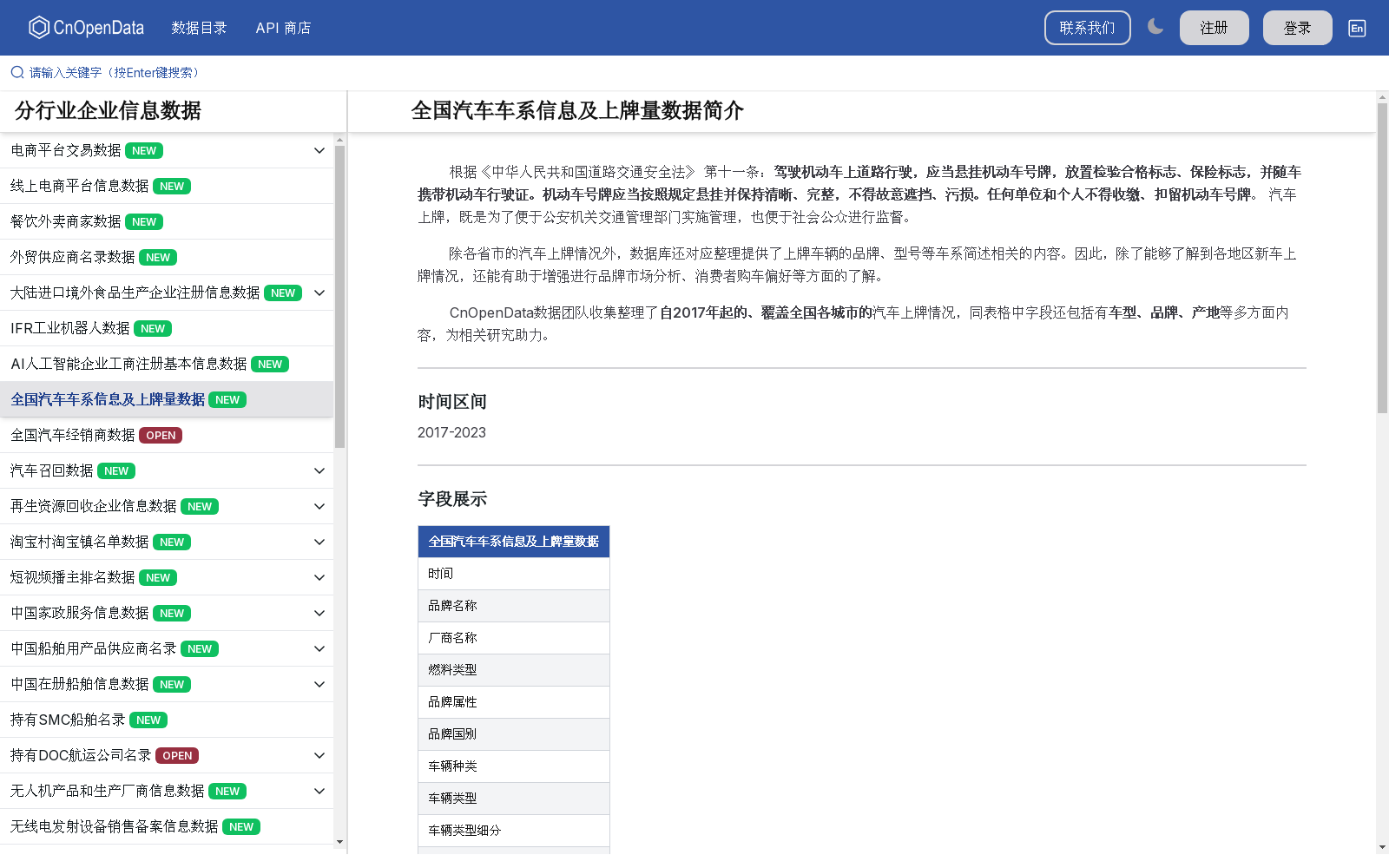Expand 汽车召回数据 category
1389x868 pixels.
pyautogui.click(x=319, y=470)
